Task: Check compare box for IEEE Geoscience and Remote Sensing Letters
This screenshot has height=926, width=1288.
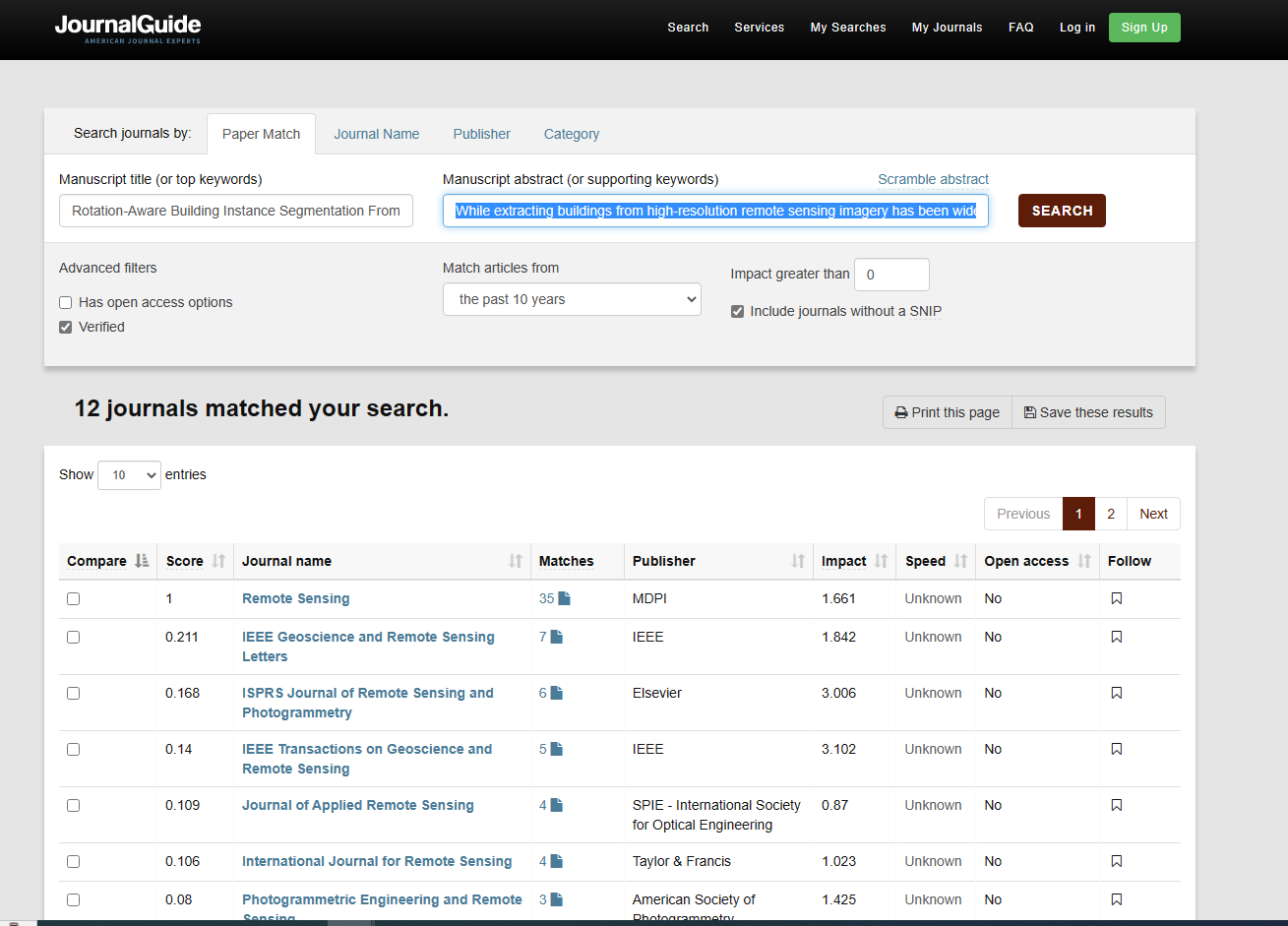Action: pyautogui.click(x=73, y=637)
